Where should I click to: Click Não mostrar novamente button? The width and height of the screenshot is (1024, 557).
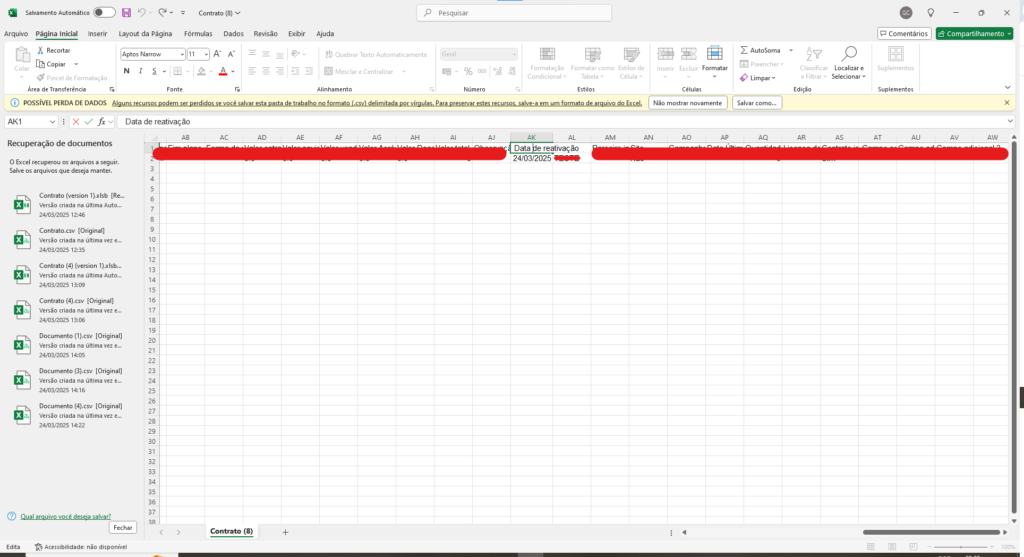tap(687, 103)
